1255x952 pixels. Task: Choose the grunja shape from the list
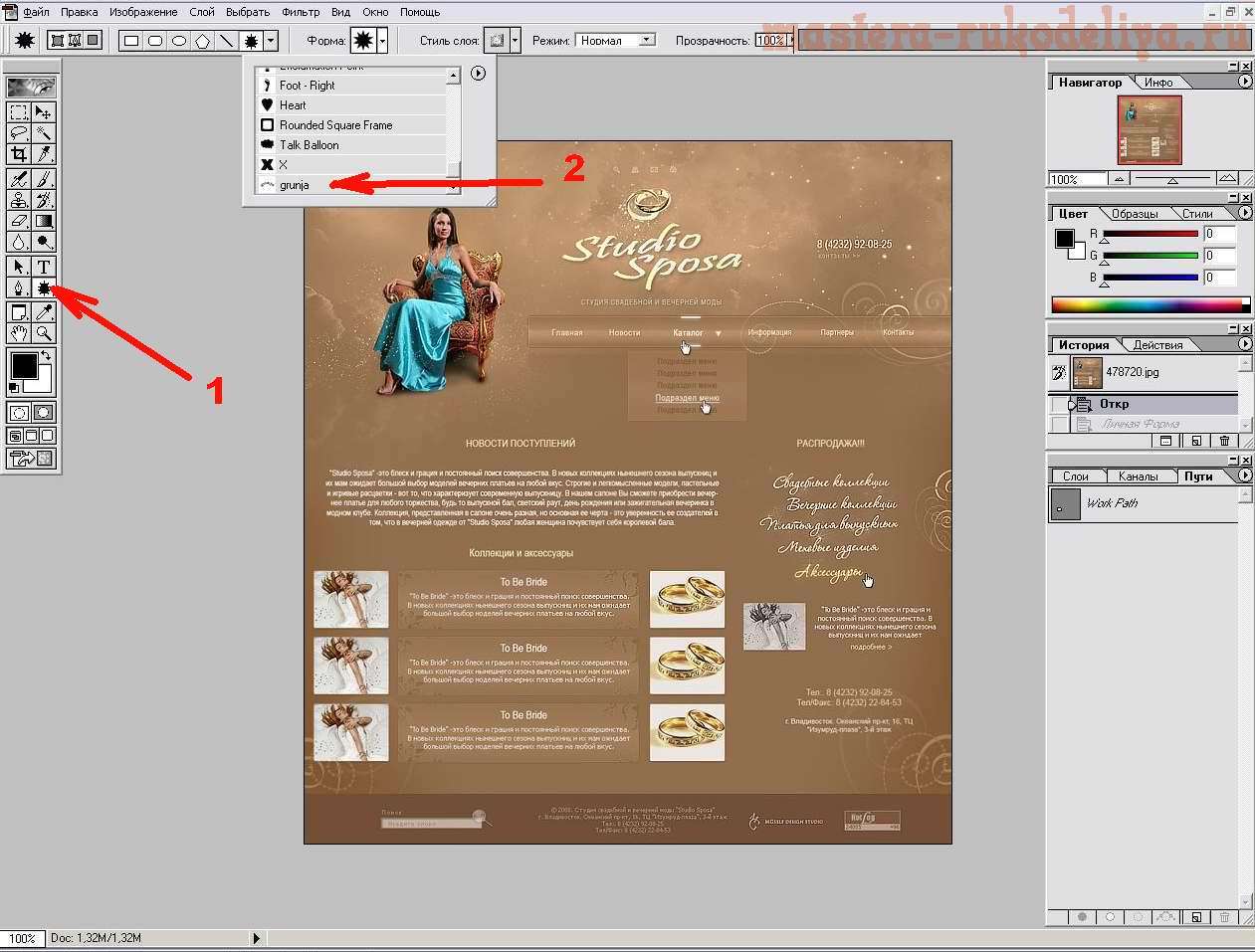(x=352, y=185)
